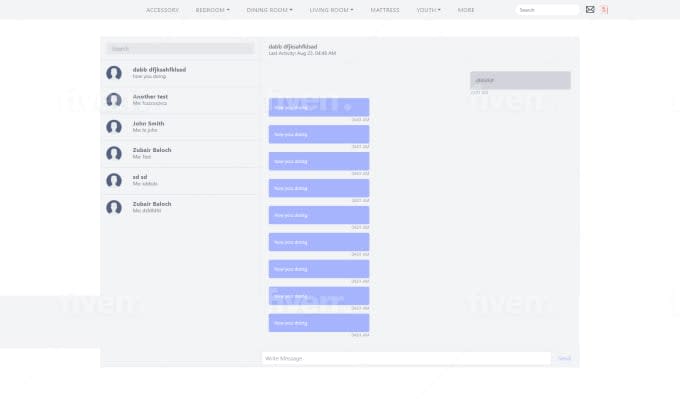Open John Smith conversation
680x399 pixels.
pyautogui.click(x=180, y=127)
